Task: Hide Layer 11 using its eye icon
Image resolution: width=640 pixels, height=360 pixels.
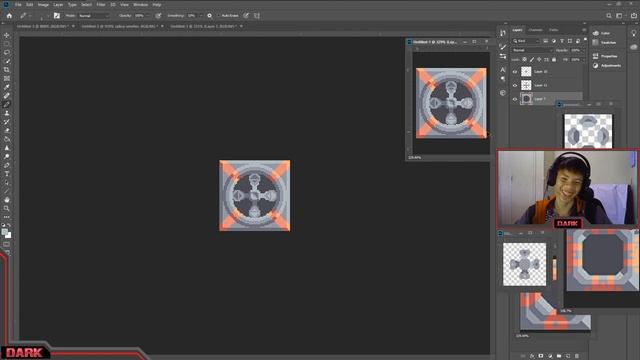Action: coord(515,85)
